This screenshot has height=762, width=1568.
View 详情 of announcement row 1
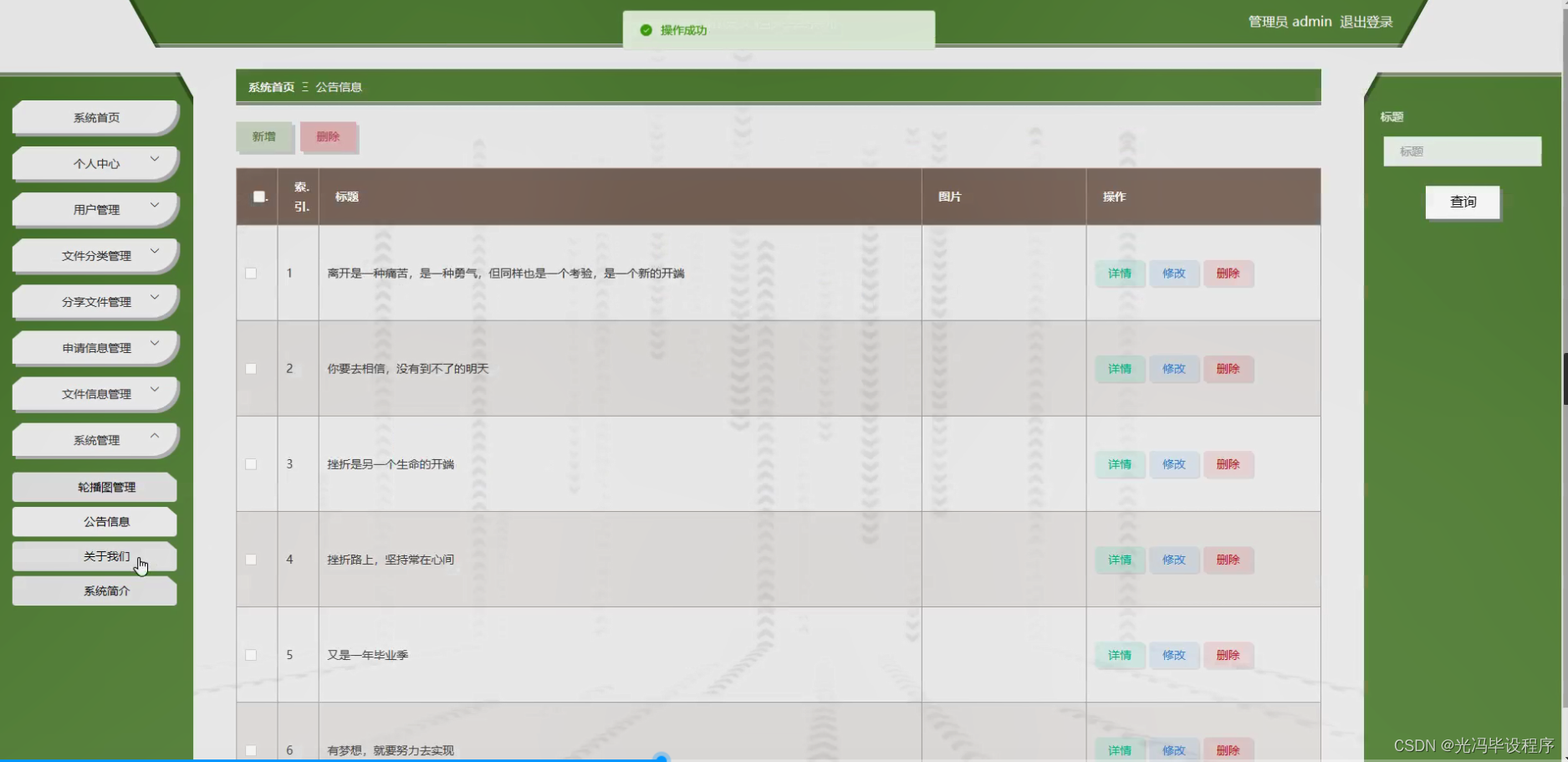[x=1119, y=274]
